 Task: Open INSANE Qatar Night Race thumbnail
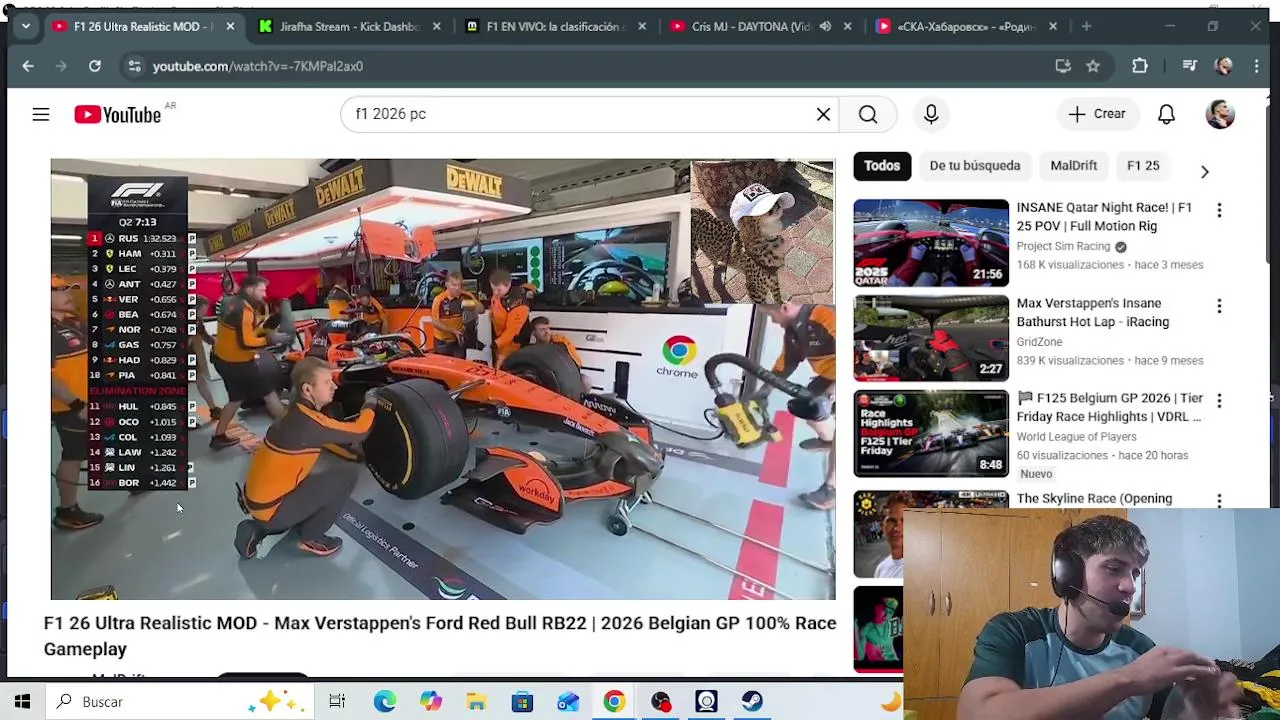(x=931, y=243)
